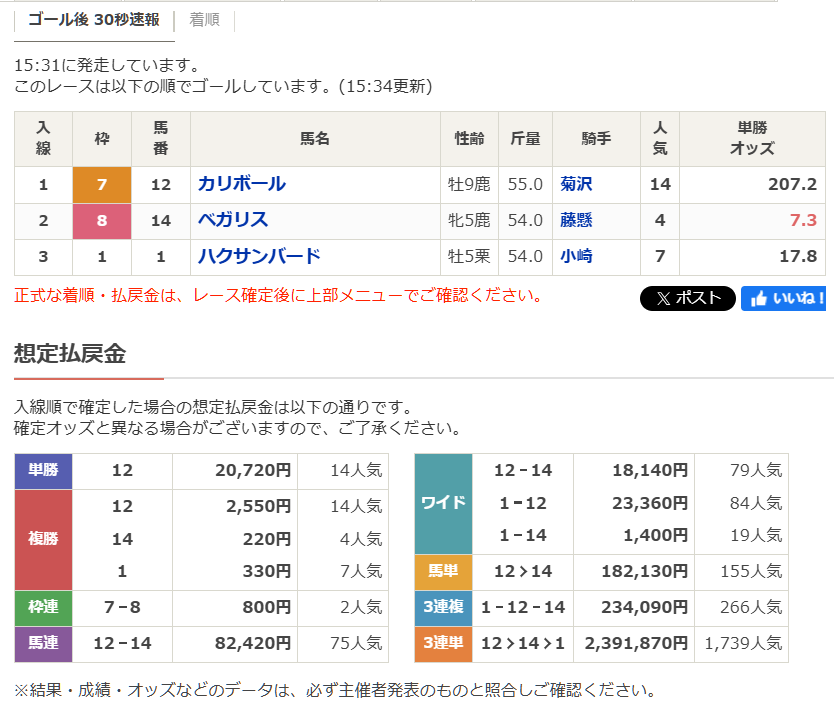This screenshot has width=834, height=703.
Task: Click the 12>14>1 trifecta combination
Action: 523,643
